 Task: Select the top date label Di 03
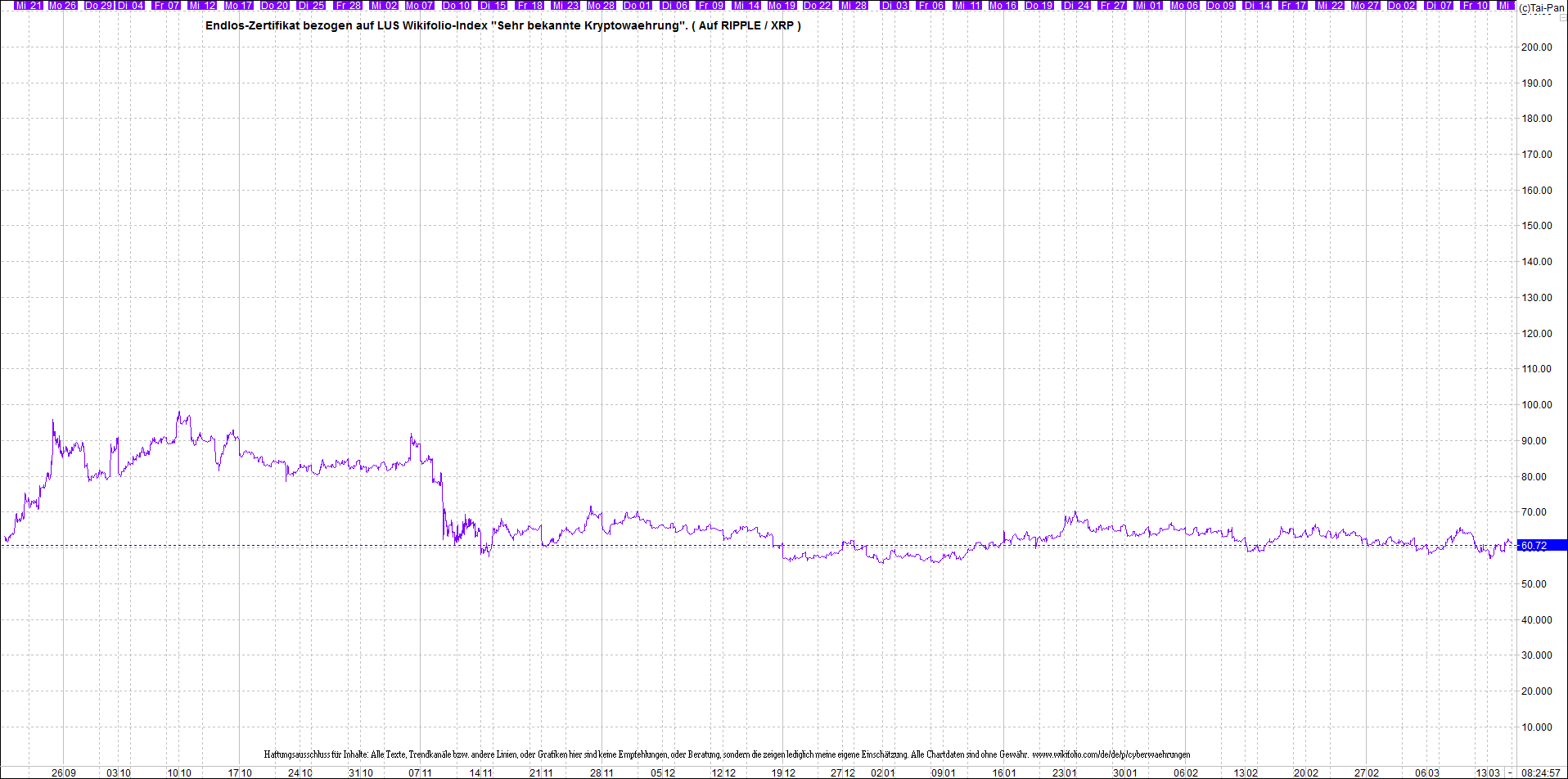pyautogui.click(x=894, y=5)
